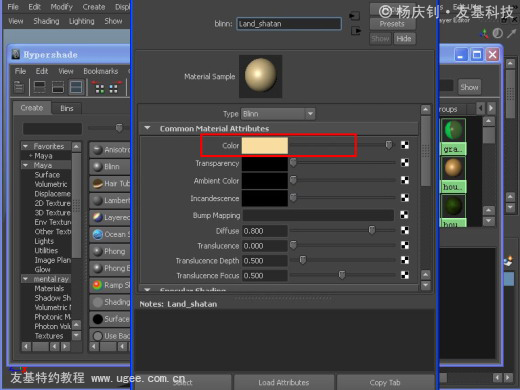Collapse Common Material Attributes section
The width and height of the screenshot is (520, 390).
147,128
